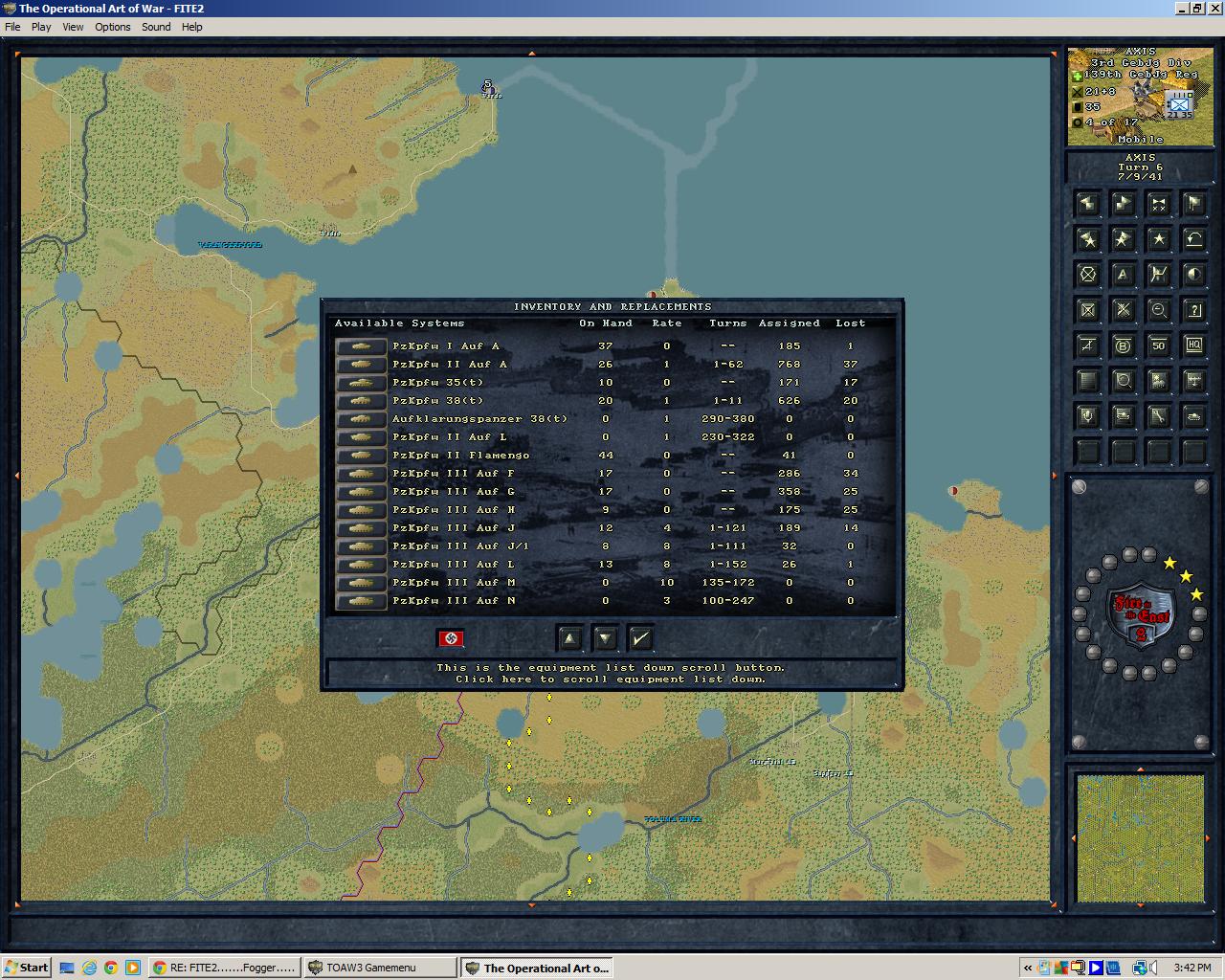Click the zoom out magnifier button
This screenshot has width=1225, height=980.
[1158, 310]
